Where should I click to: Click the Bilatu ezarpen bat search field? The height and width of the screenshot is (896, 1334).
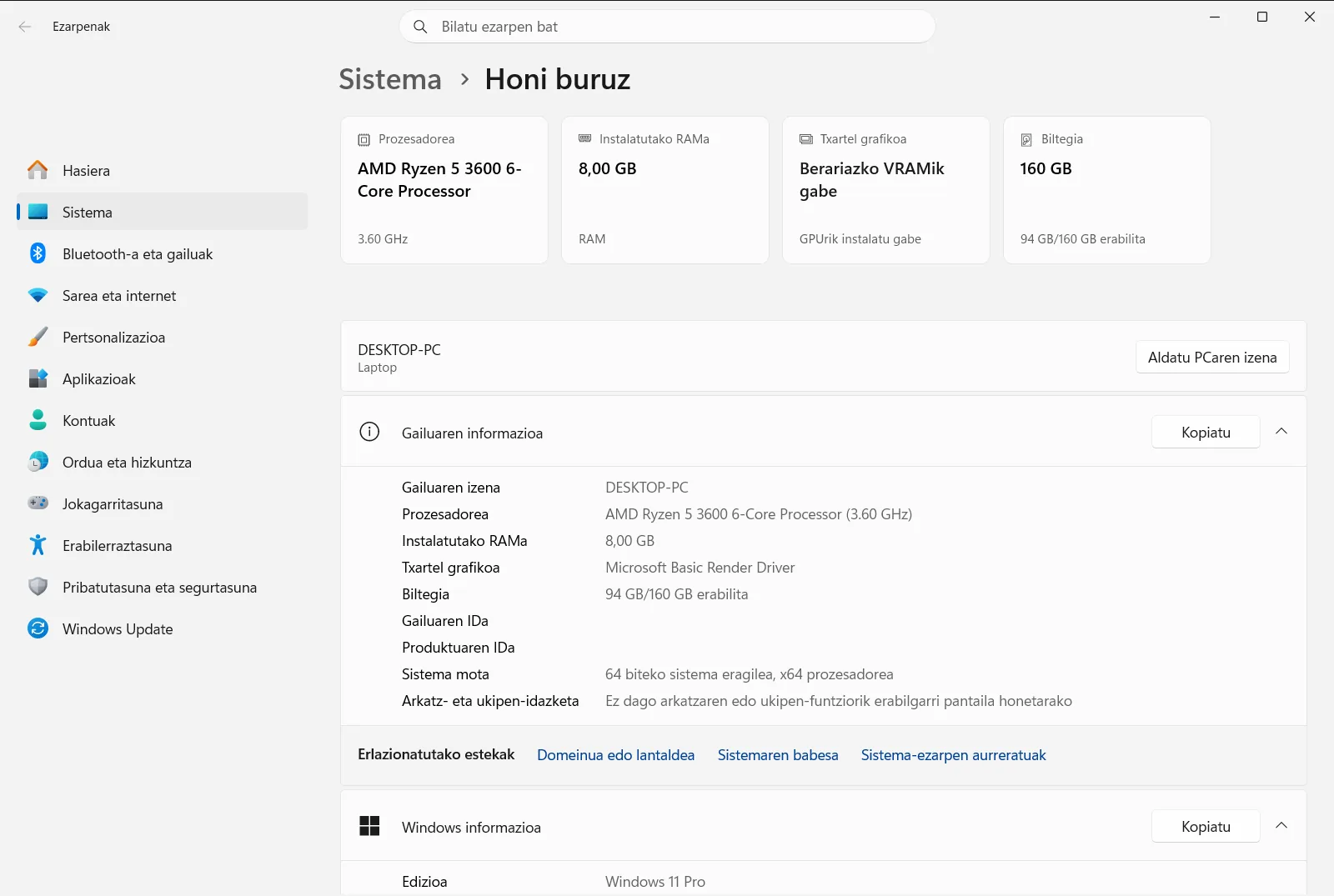(x=667, y=27)
